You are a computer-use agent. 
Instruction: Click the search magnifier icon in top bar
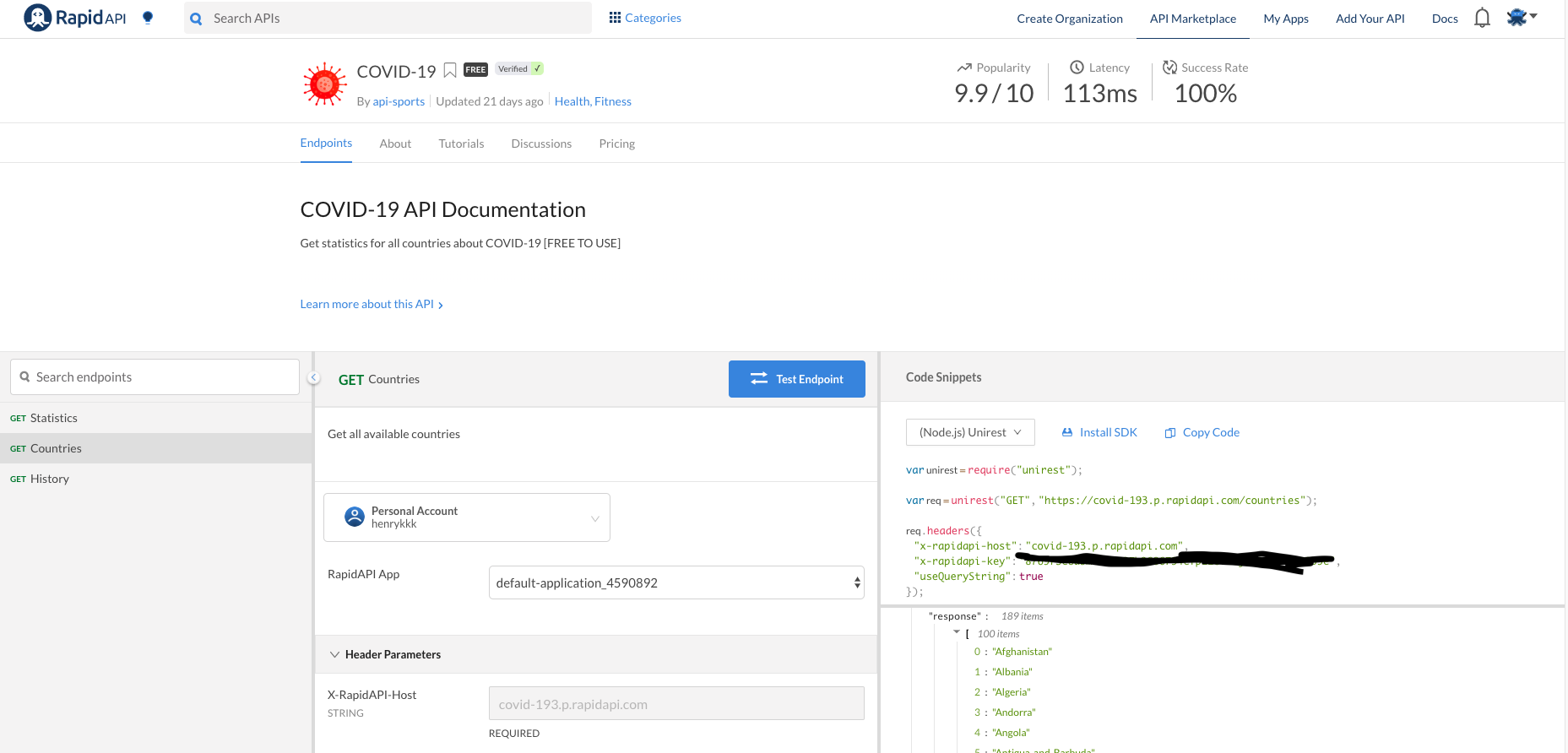(x=196, y=19)
